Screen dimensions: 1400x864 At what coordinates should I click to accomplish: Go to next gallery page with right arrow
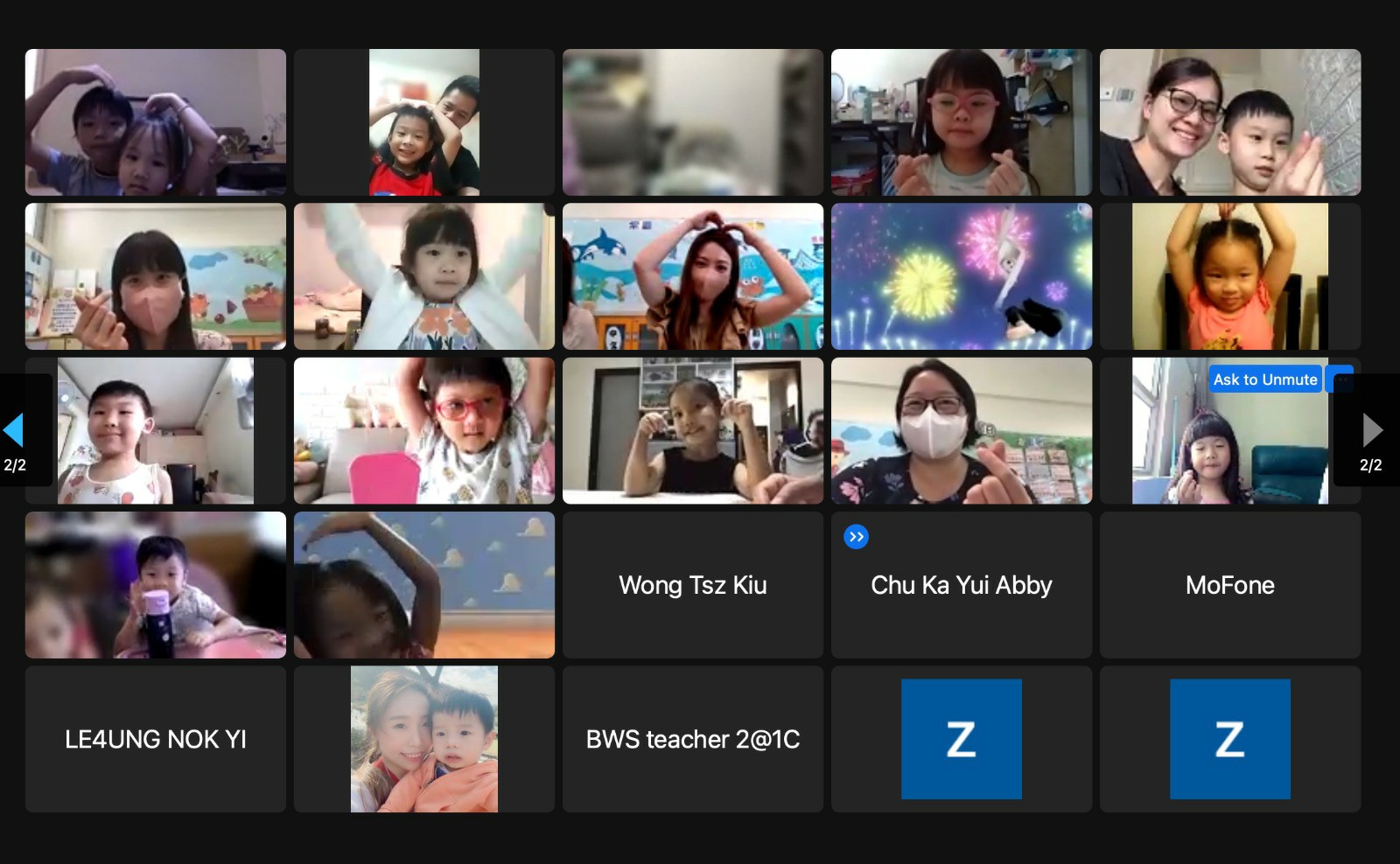click(1371, 430)
